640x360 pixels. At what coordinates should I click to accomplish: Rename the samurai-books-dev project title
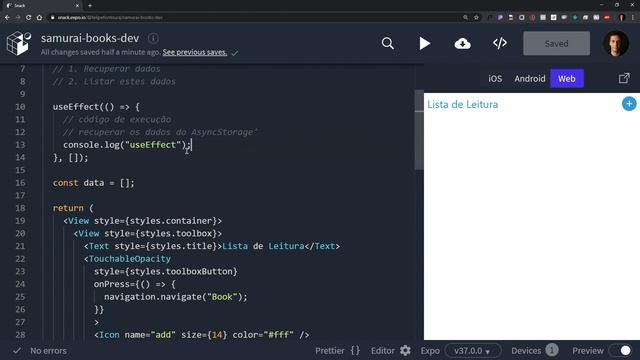[90, 38]
